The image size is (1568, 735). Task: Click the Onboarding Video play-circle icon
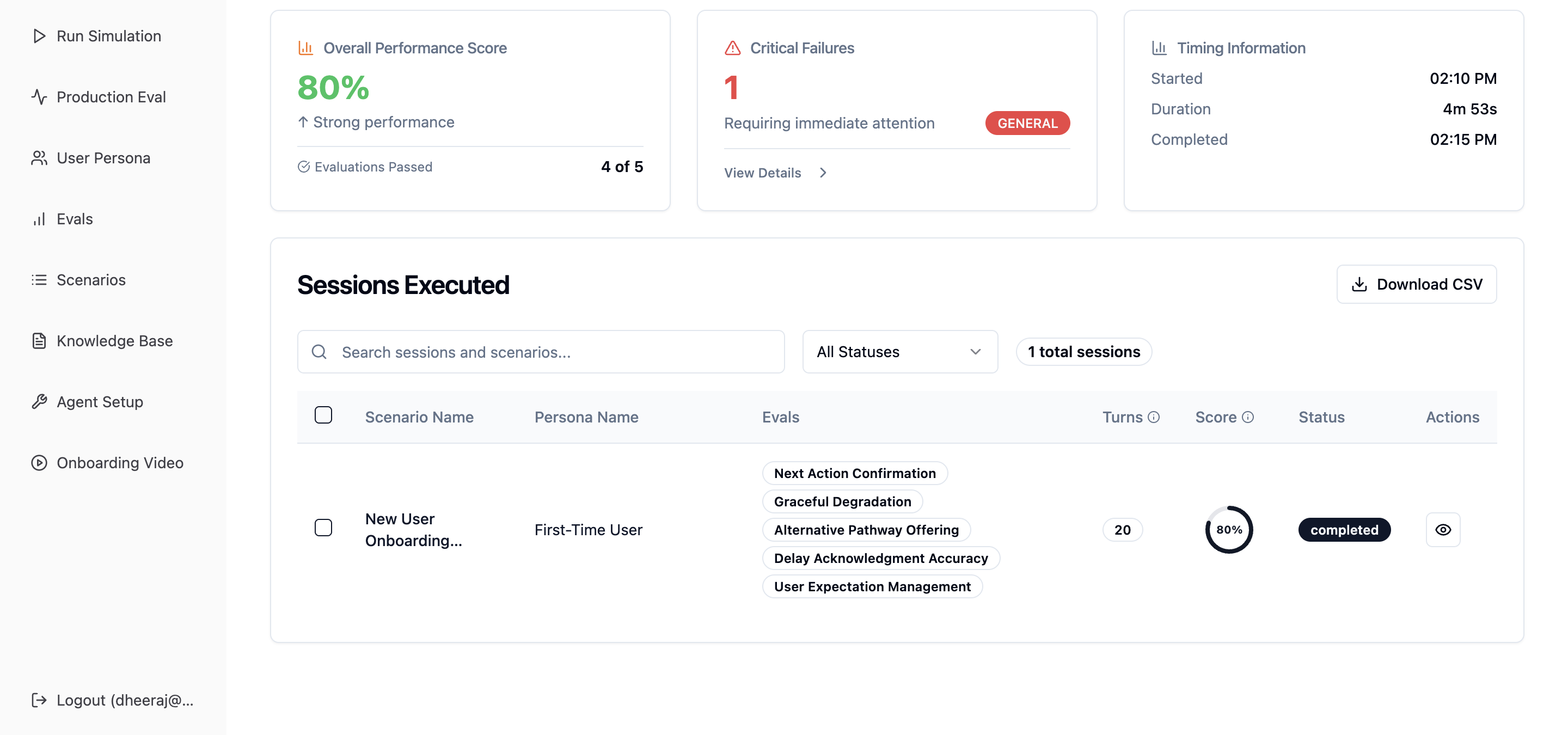(x=39, y=463)
